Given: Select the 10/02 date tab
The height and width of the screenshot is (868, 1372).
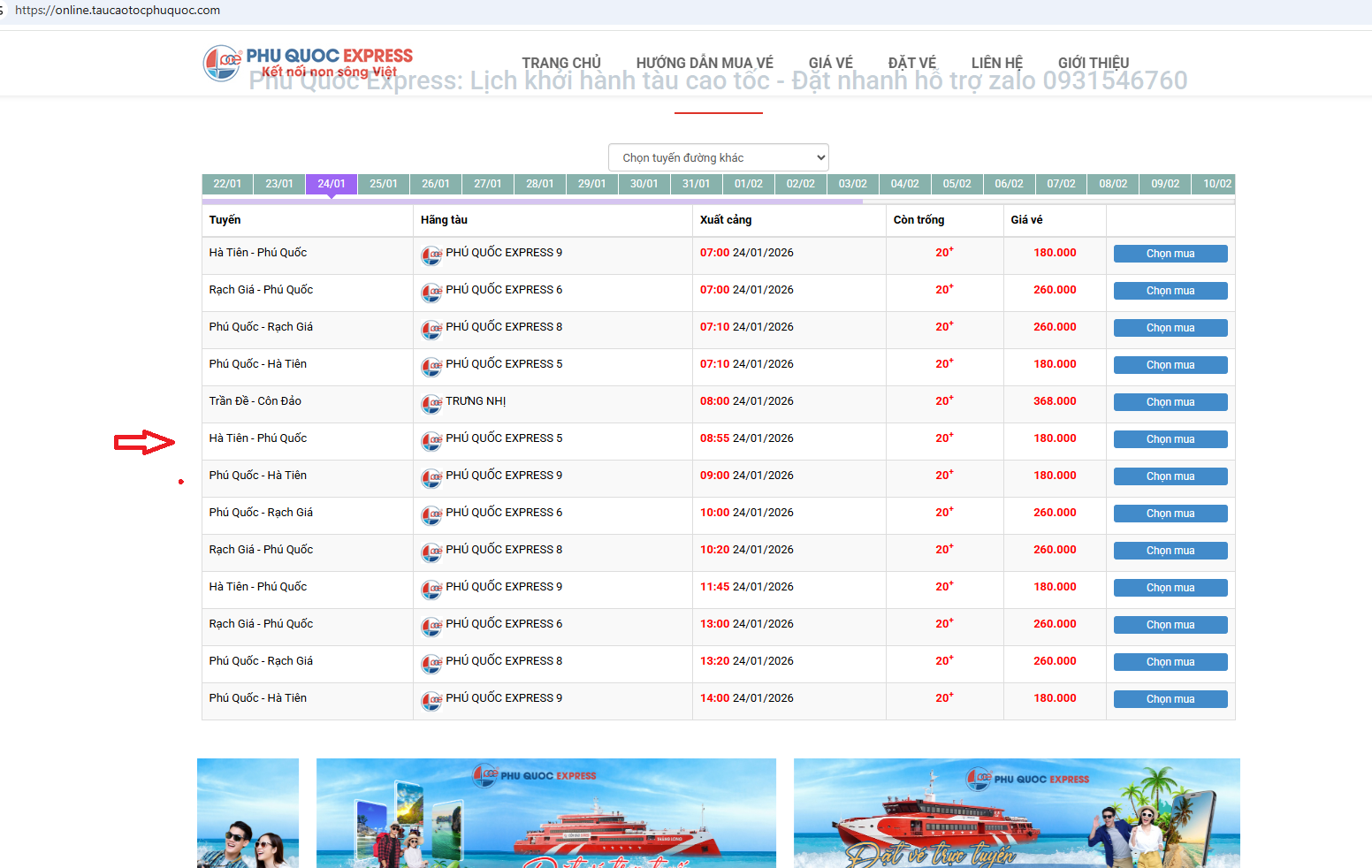Looking at the screenshot, I should (1216, 184).
